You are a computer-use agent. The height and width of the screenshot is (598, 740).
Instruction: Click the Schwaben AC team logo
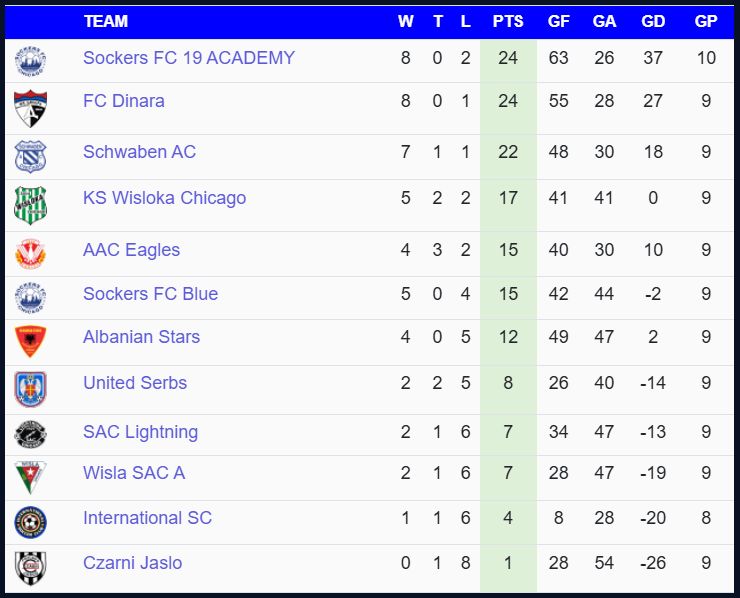click(x=30, y=156)
